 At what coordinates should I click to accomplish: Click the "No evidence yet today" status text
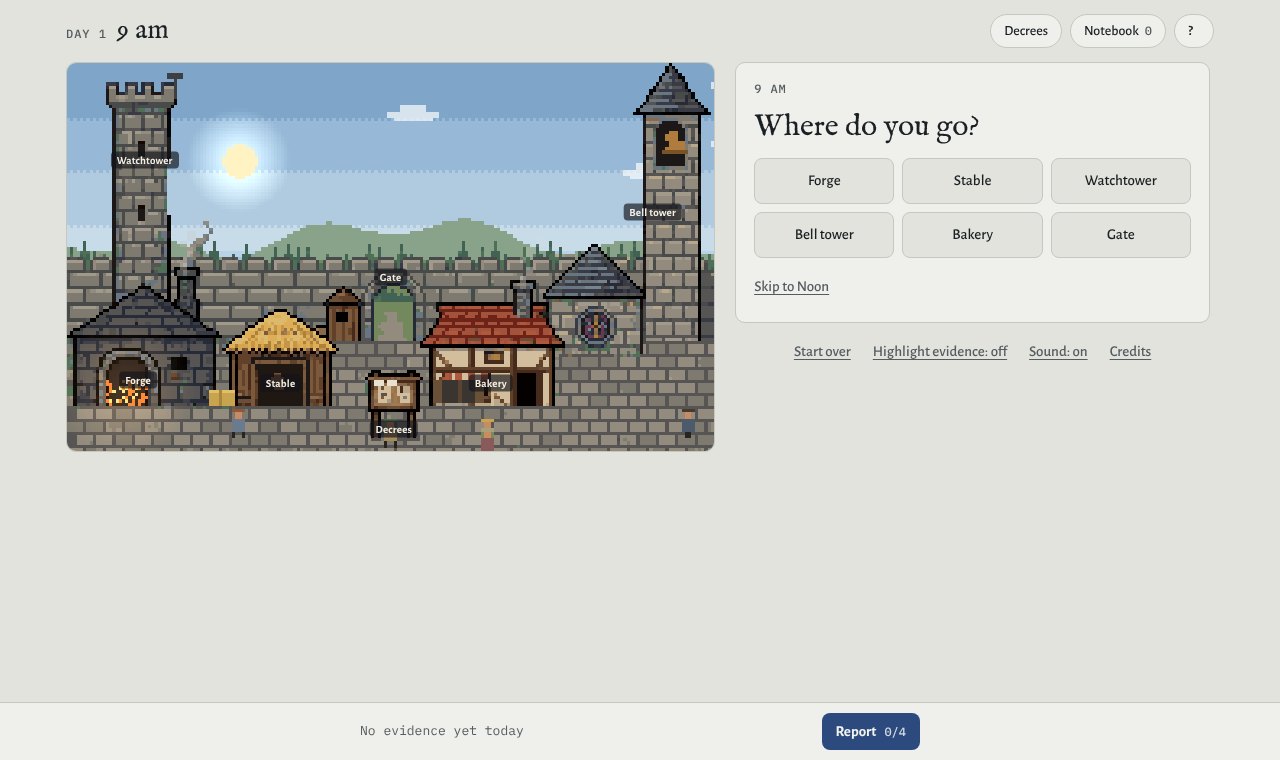click(x=442, y=731)
